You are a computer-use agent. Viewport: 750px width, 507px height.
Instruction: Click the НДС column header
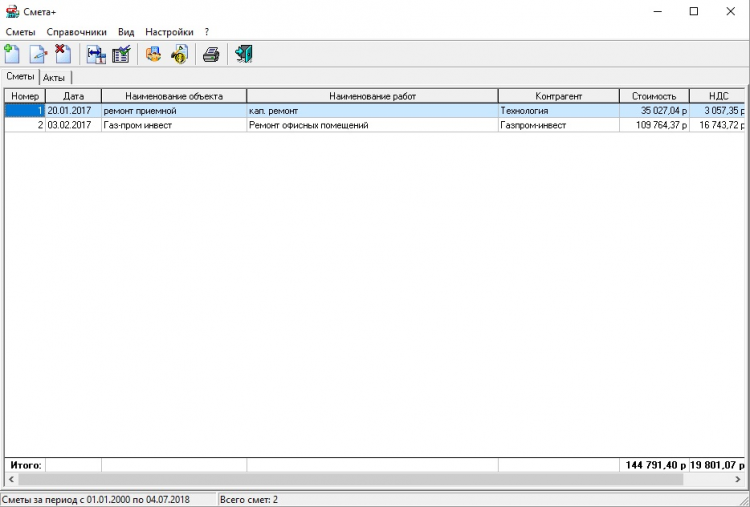(718, 96)
